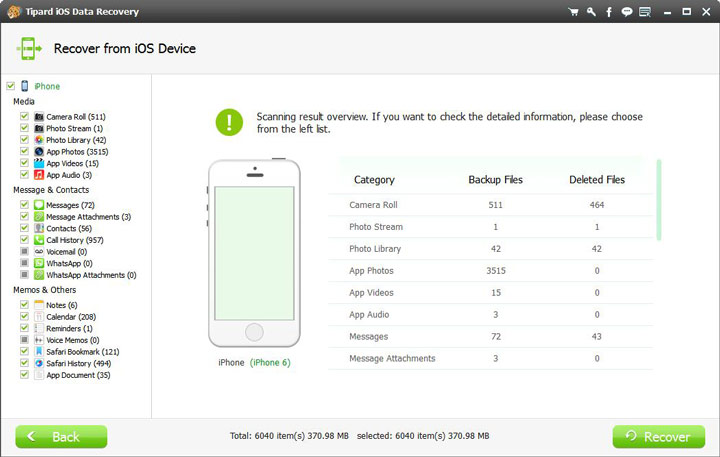Image resolution: width=720 pixels, height=457 pixels.
Task: Click the (iPhone 6) device label
Action: click(270, 362)
